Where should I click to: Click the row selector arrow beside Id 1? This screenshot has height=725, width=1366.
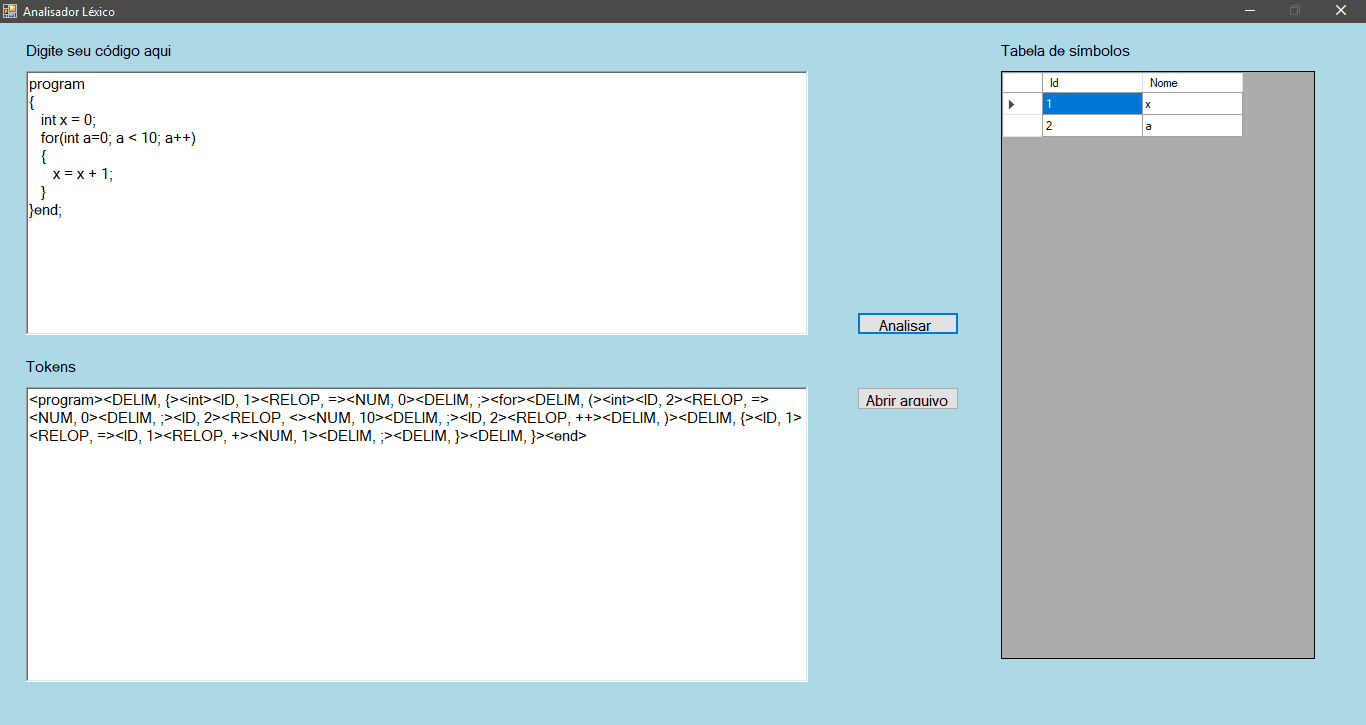click(1011, 103)
